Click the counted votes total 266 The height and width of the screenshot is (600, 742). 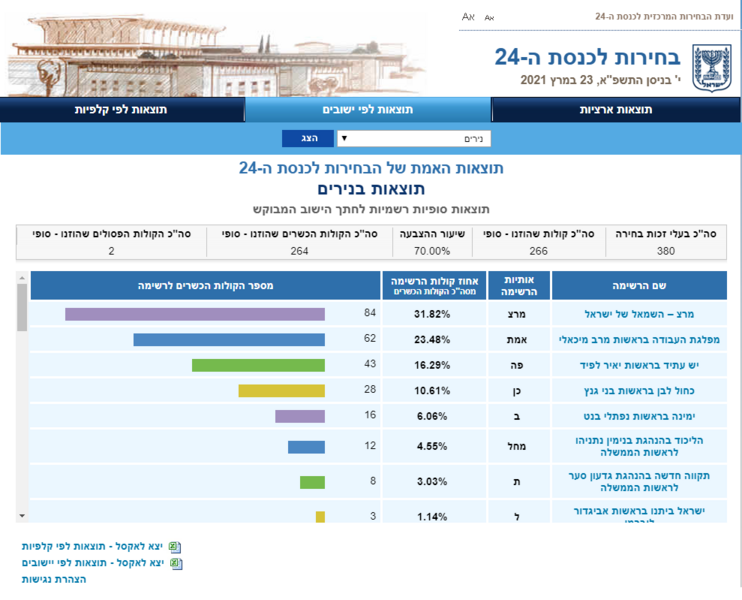pos(539,251)
